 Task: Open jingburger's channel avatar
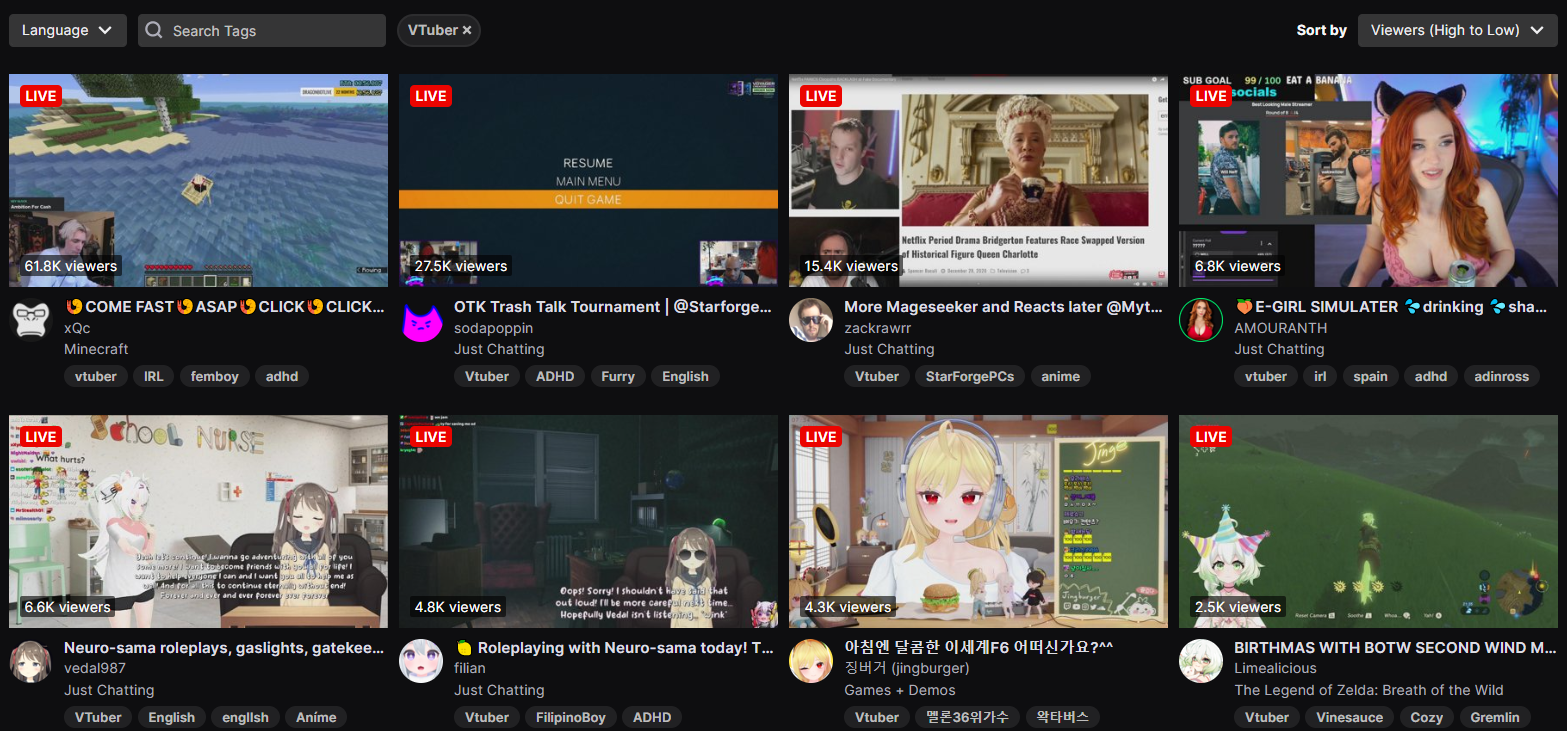(x=811, y=662)
